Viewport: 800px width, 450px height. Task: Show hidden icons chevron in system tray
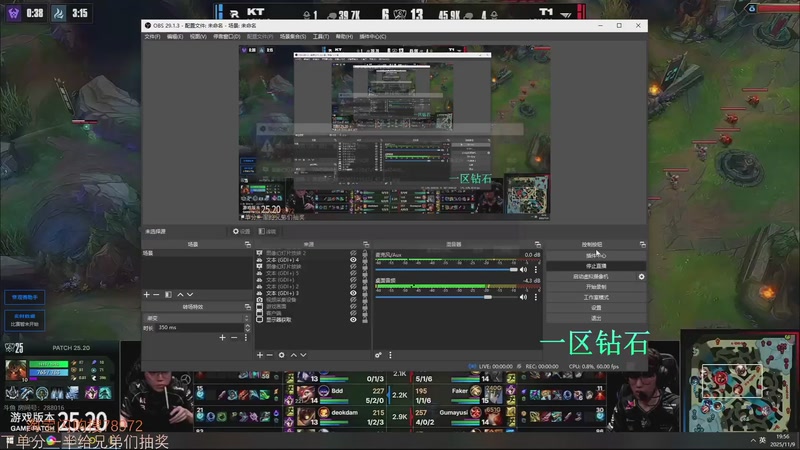753,440
